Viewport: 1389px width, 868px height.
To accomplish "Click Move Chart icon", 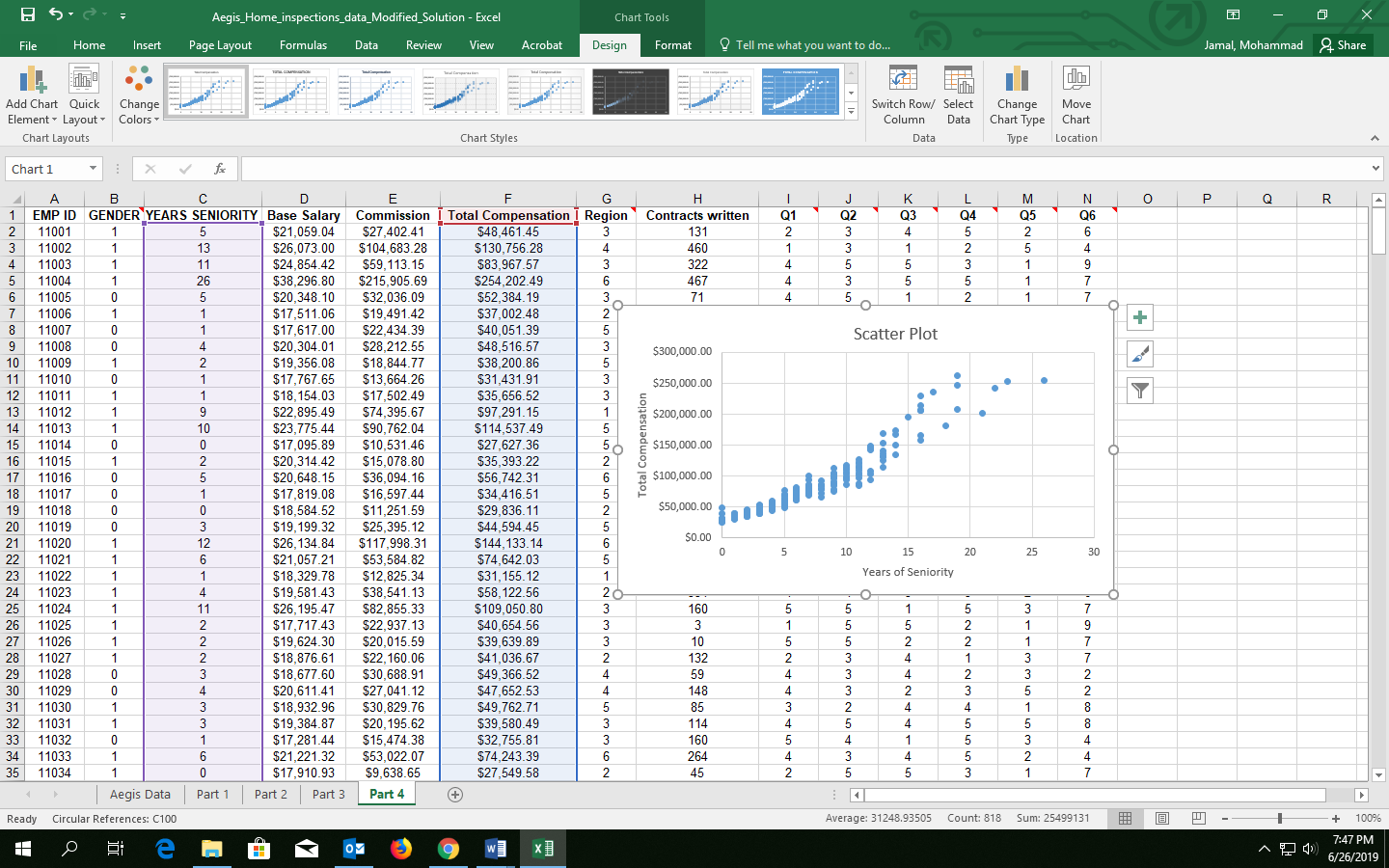I will coord(1076,79).
